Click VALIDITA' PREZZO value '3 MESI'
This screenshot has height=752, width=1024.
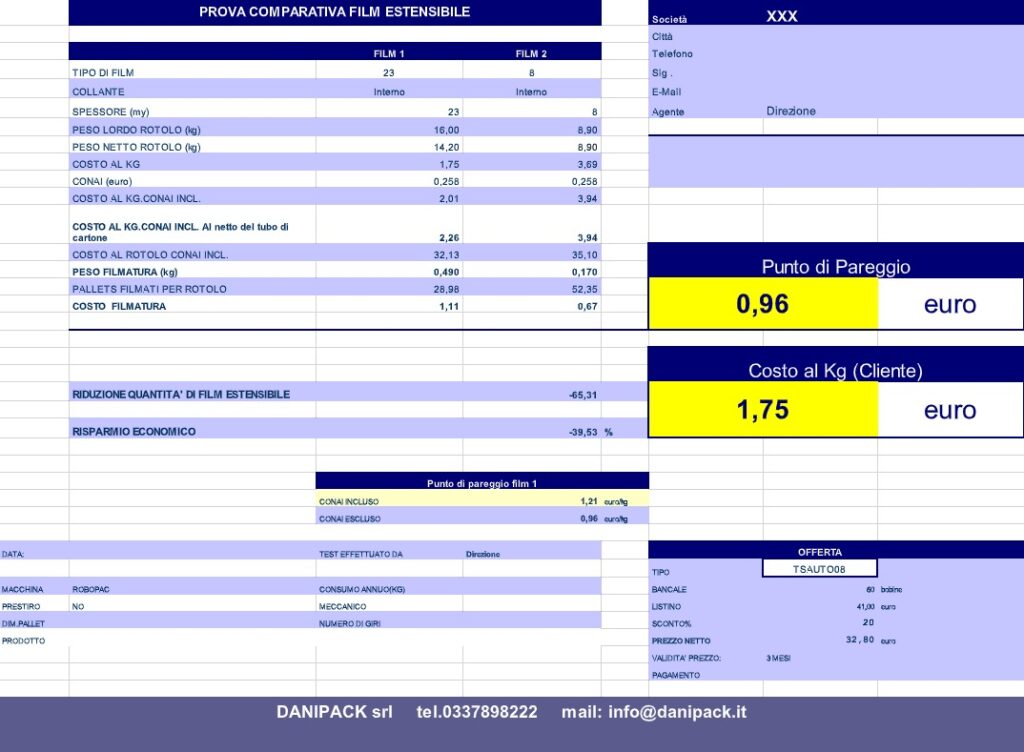778,658
